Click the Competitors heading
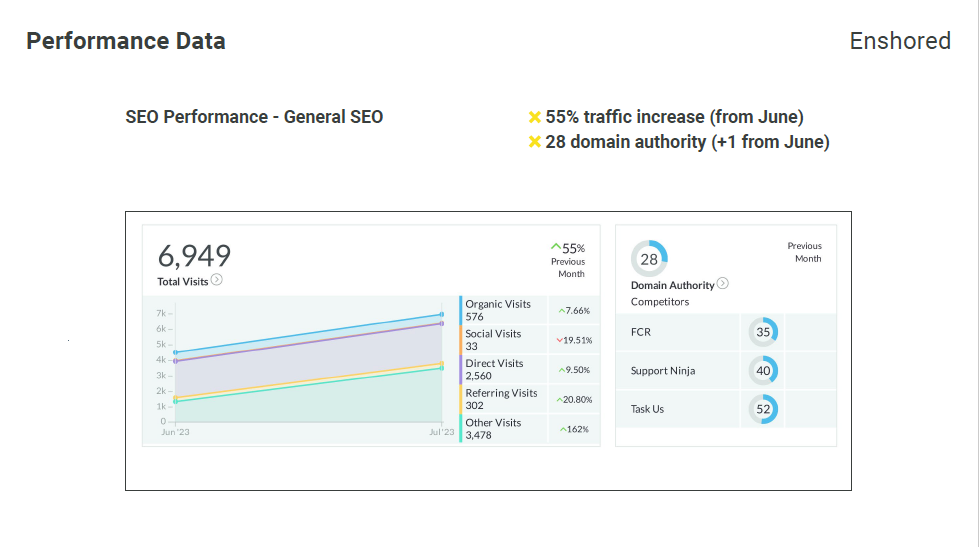This screenshot has height=547, width=979. tap(660, 302)
